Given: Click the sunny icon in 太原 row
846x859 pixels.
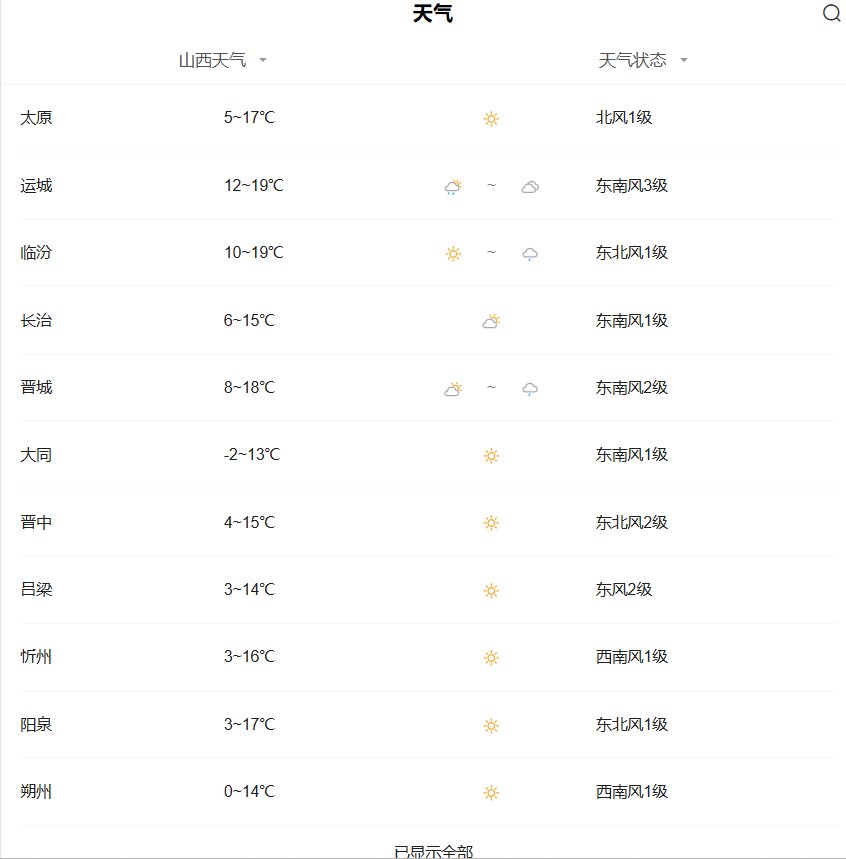Looking at the screenshot, I should (x=491, y=118).
